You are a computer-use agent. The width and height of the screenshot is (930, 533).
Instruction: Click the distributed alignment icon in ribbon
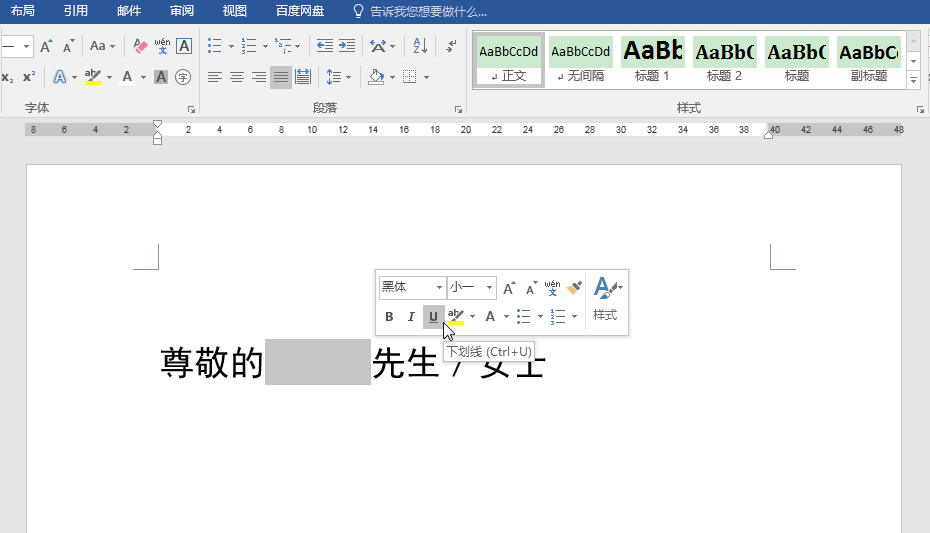(303, 77)
